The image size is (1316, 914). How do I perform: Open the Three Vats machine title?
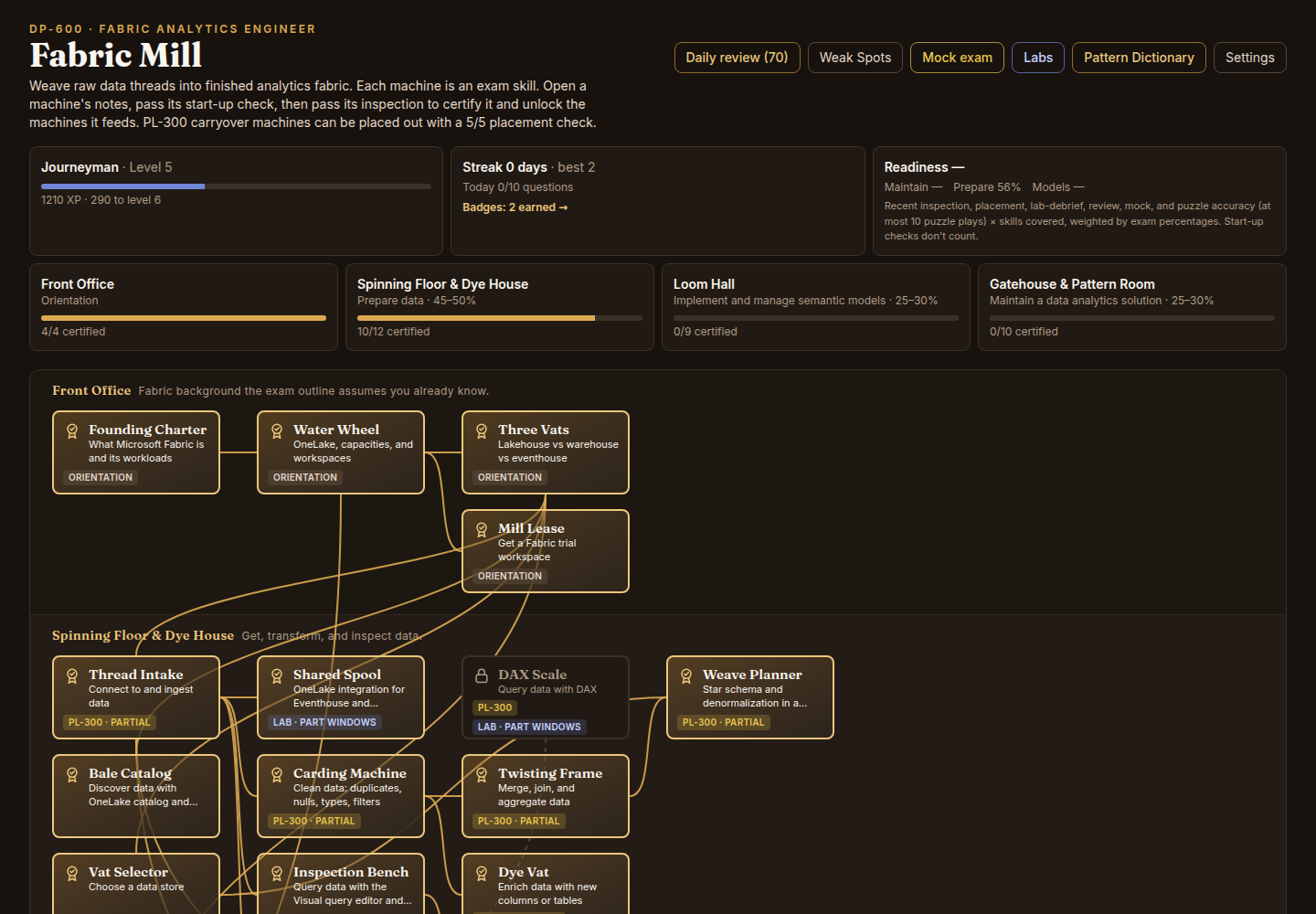[534, 430]
